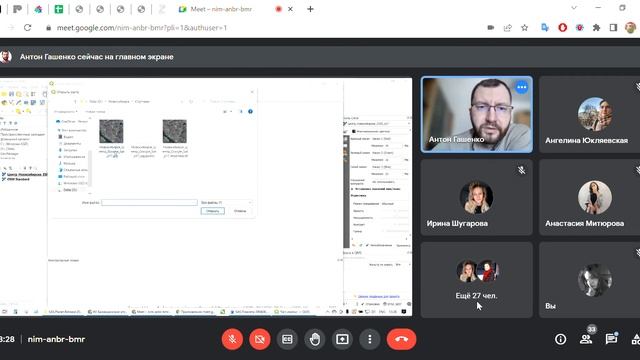Click the Отмена button in shared file dialog

tap(240, 211)
